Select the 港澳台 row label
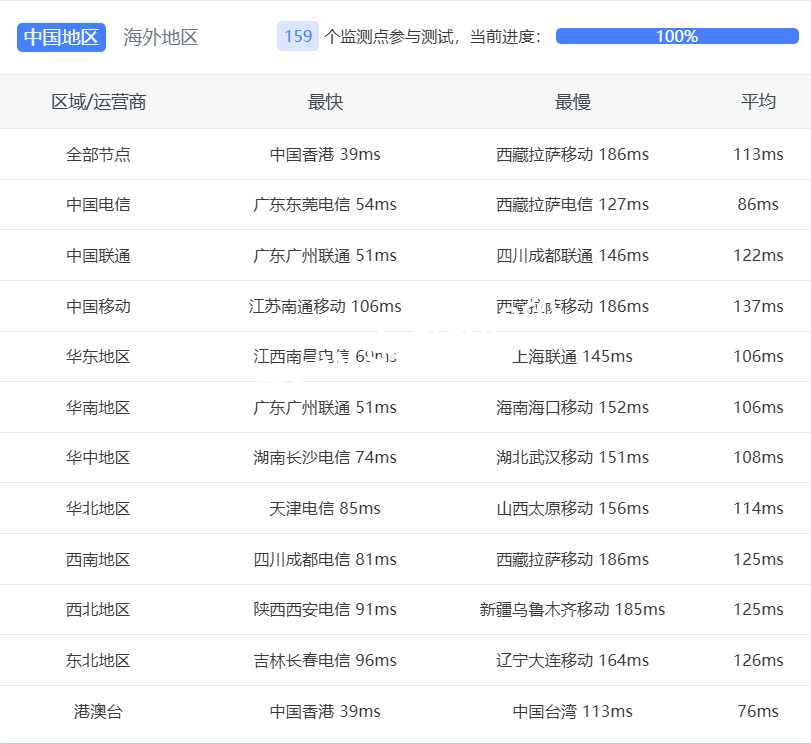 coord(99,711)
